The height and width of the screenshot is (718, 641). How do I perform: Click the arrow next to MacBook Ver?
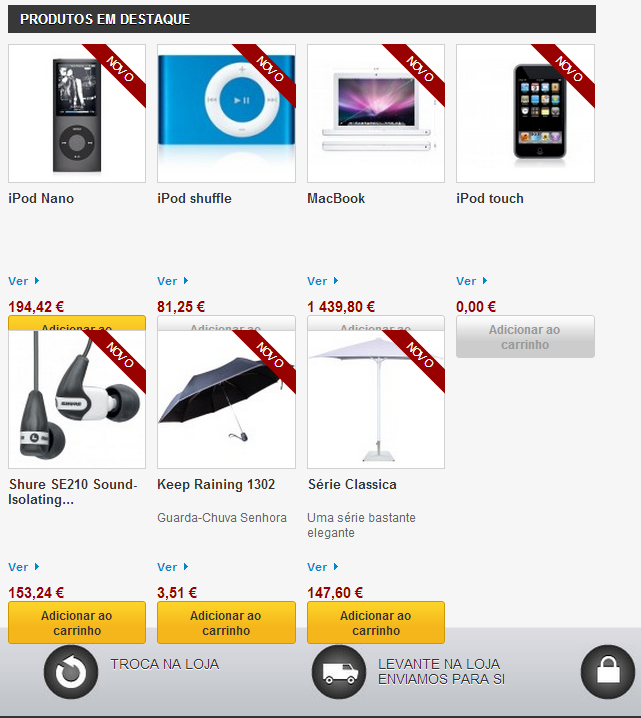336,281
